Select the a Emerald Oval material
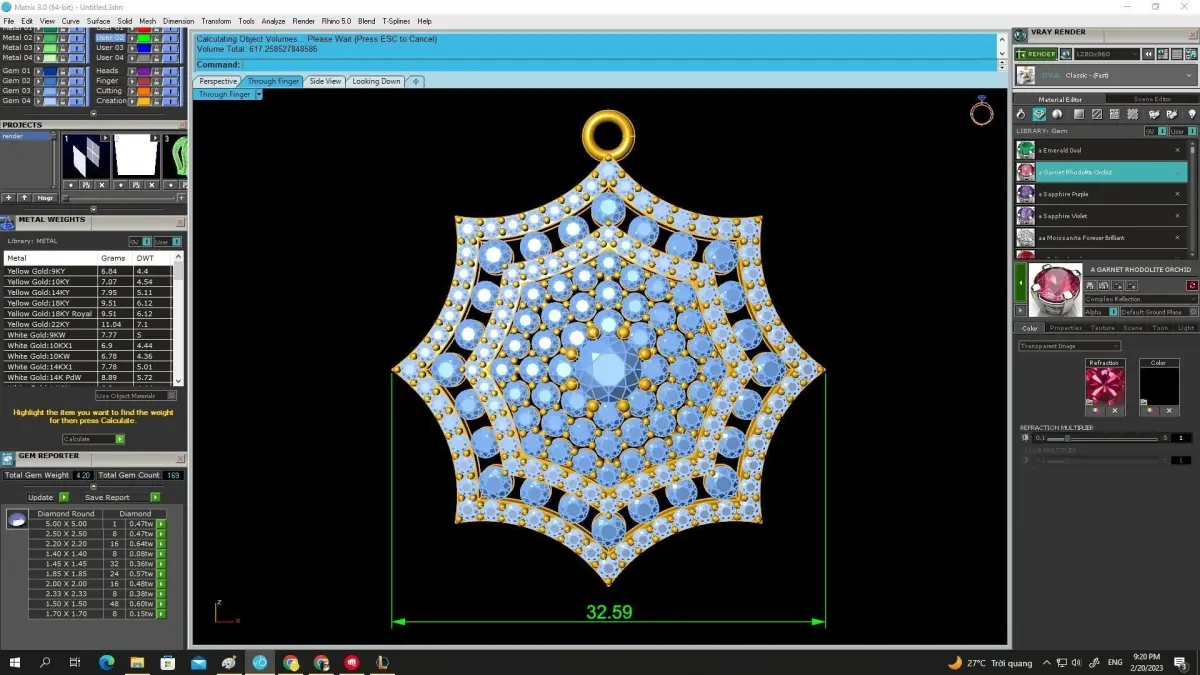Screen dimensions: 1200x675 tap(1100, 150)
